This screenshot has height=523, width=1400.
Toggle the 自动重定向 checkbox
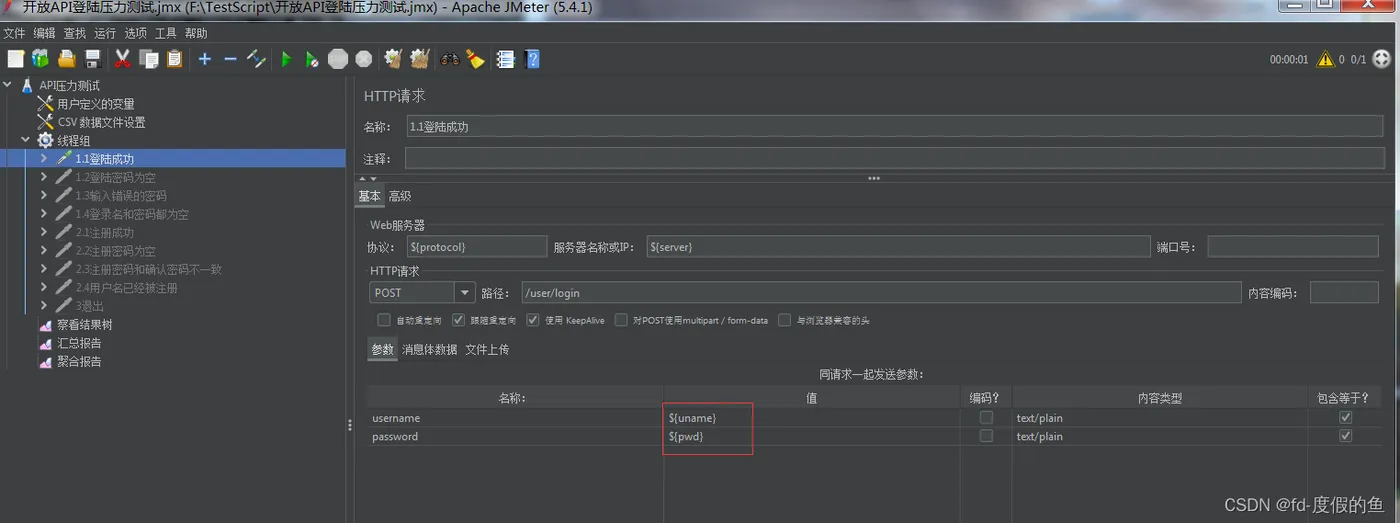[x=384, y=320]
